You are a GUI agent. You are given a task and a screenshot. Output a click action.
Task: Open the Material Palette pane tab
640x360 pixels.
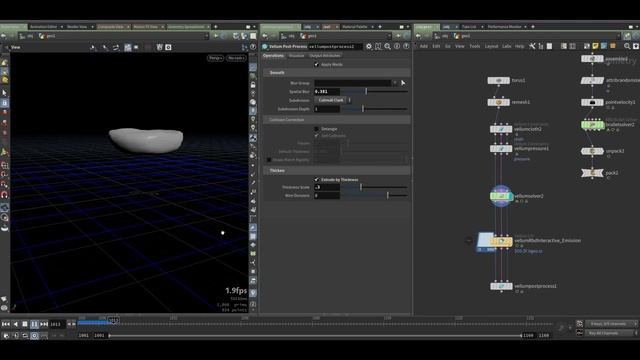(x=355, y=27)
